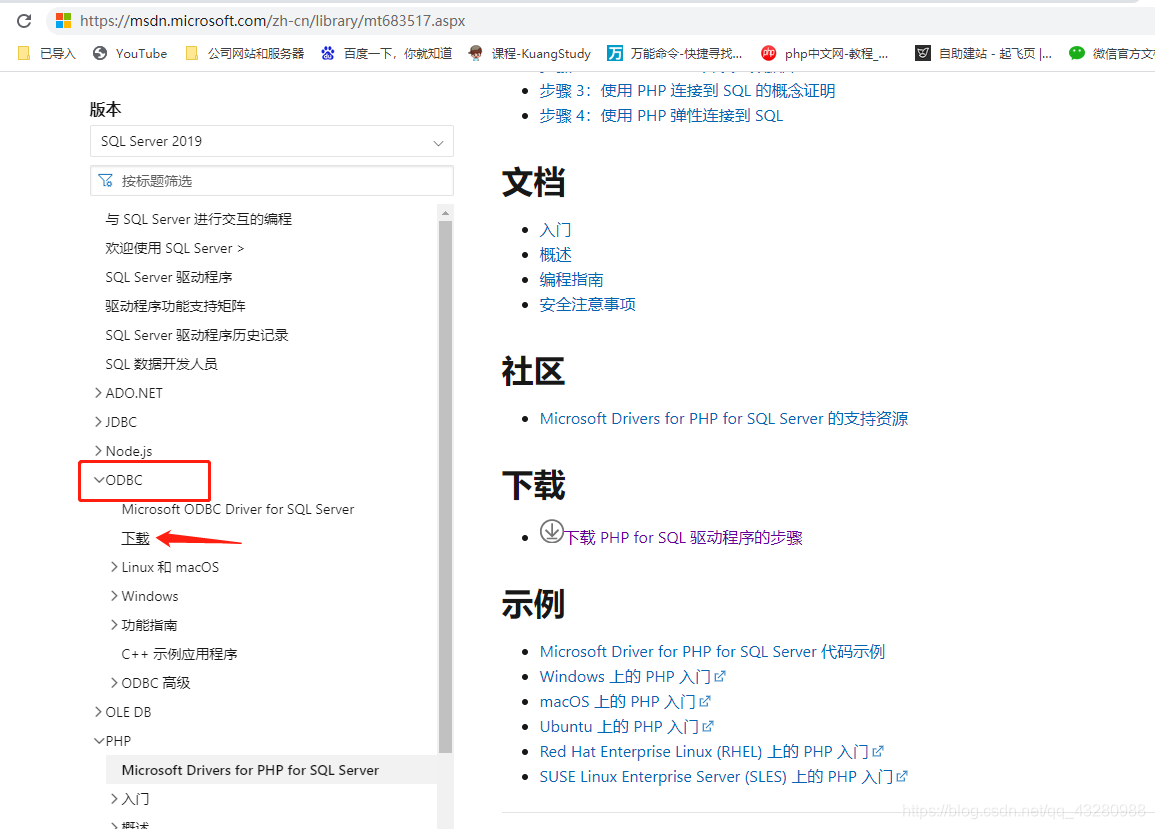The width and height of the screenshot is (1155, 829).
Task: Expand the Windows tree node
Action: click(x=114, y=595)
